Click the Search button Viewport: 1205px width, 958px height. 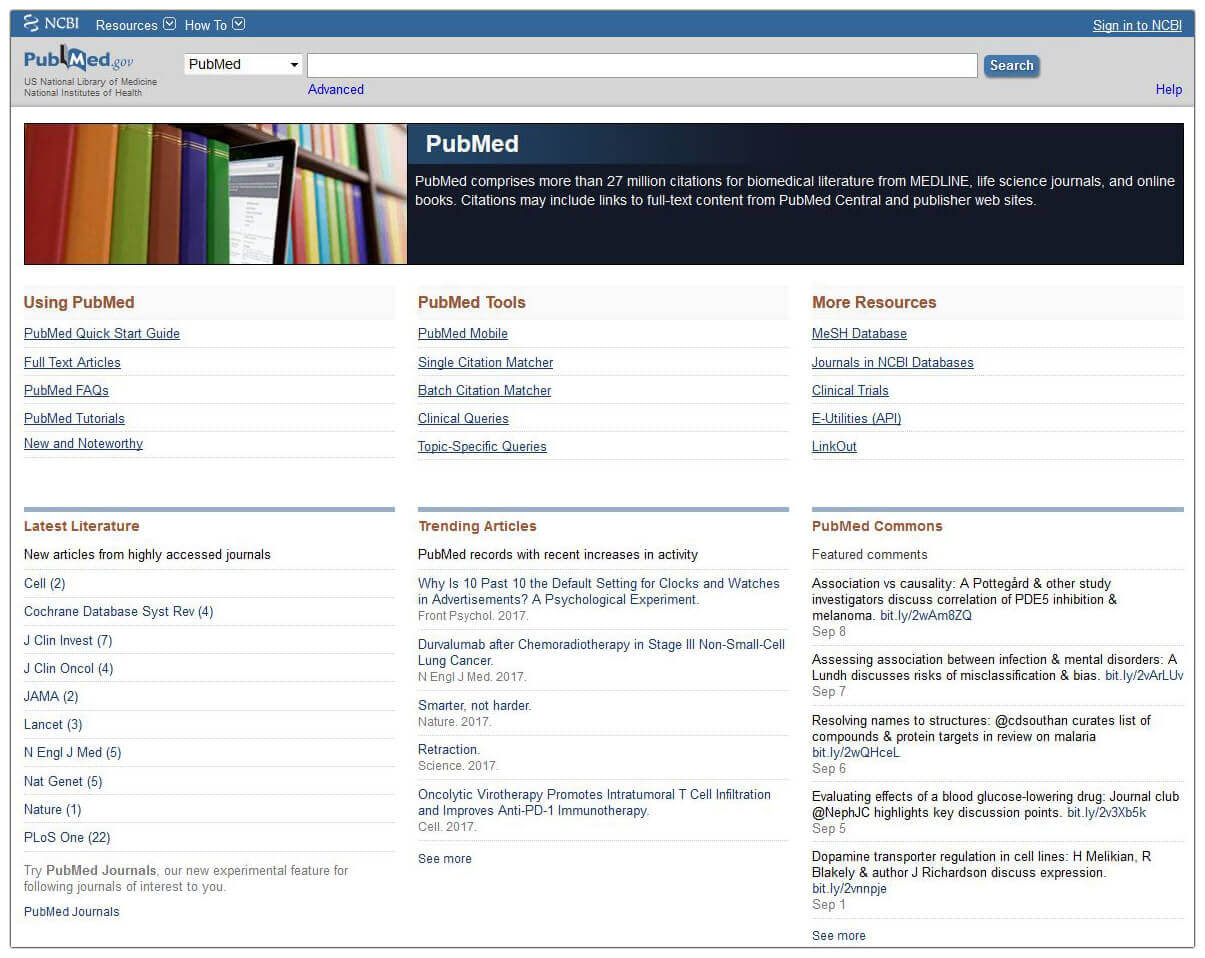[1011, 66]
